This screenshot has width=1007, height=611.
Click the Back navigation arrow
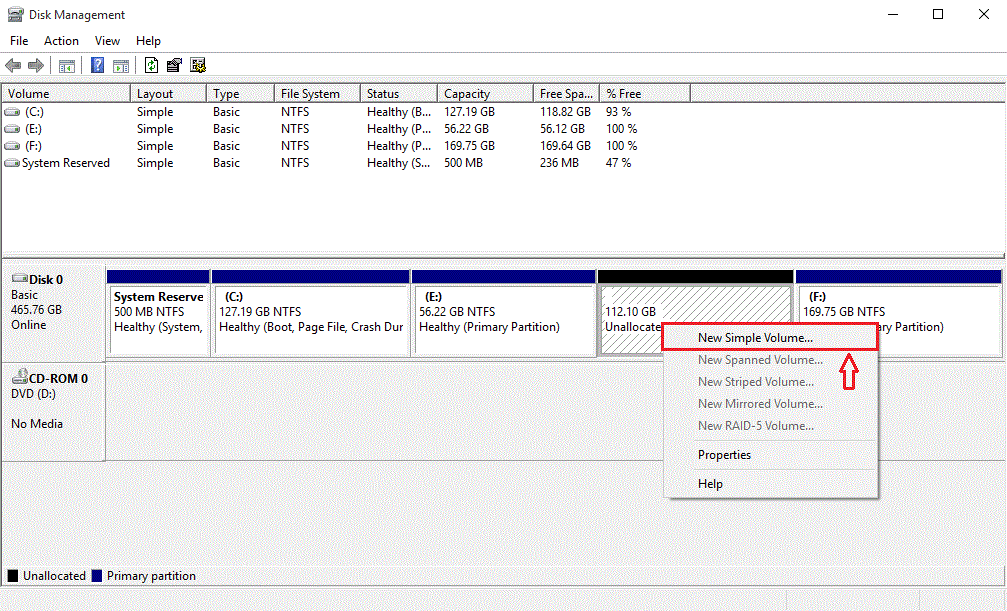[x=12, y=65]
